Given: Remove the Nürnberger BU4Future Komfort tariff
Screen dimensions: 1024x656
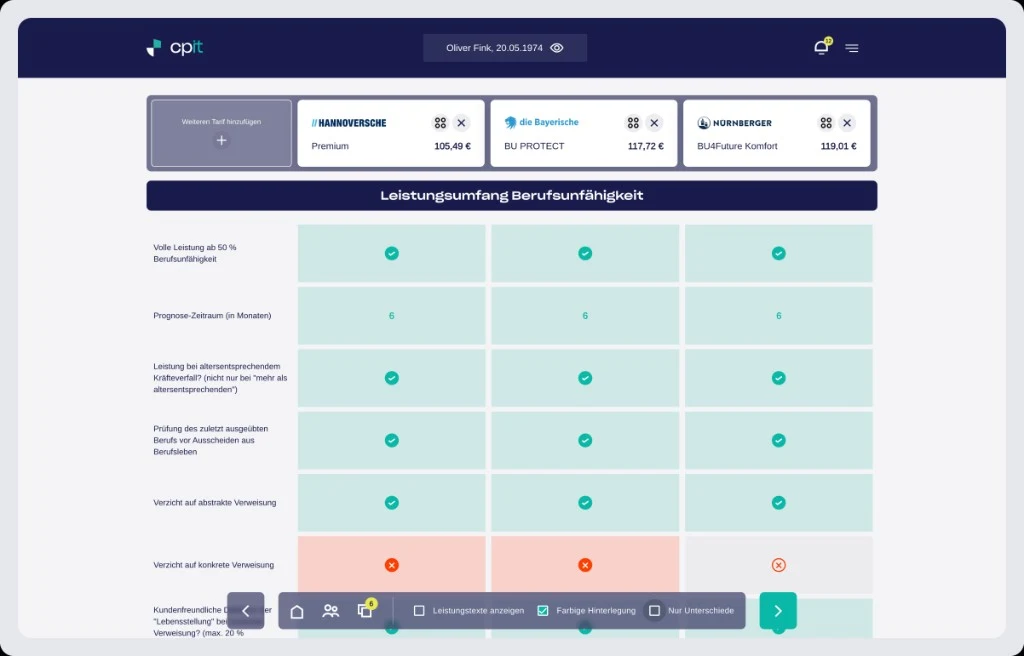Looking at the screenshot, I should (x=847, y=123).
